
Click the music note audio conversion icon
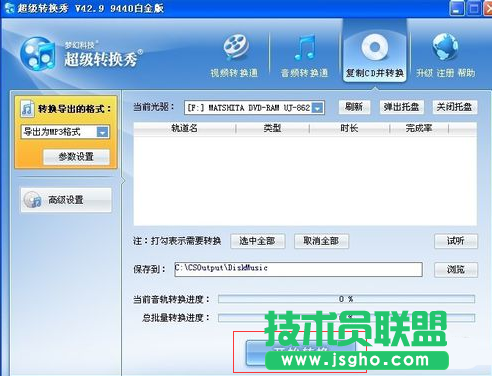tap(305, 47)
